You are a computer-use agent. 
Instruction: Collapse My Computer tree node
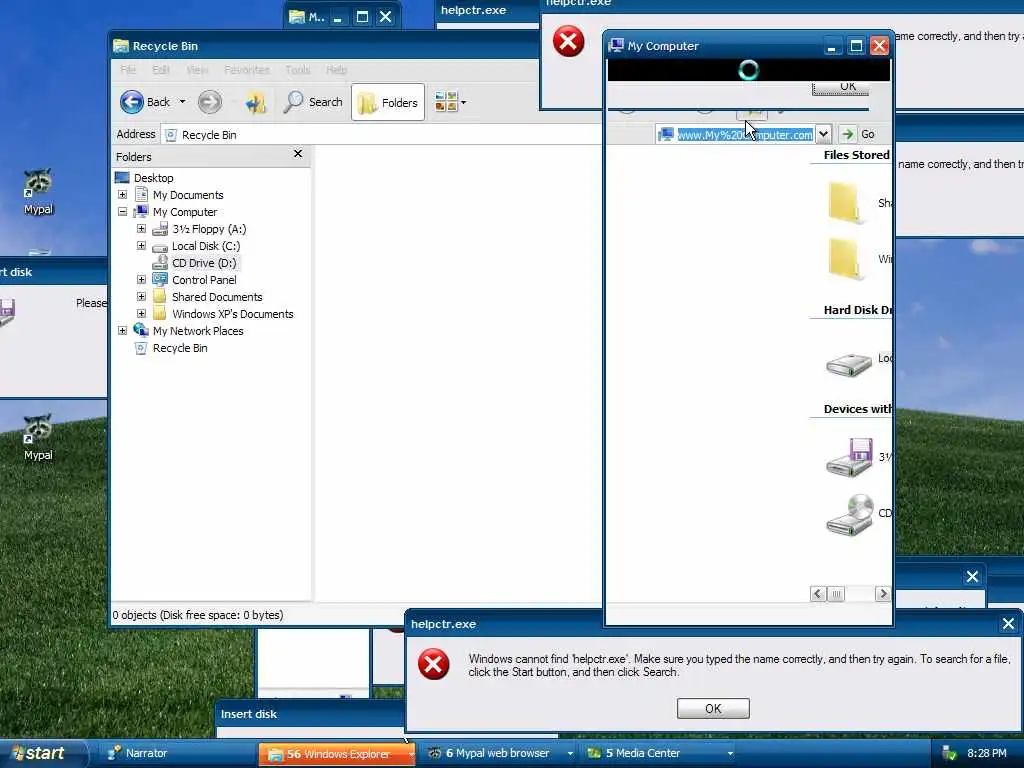click(122, 212)
